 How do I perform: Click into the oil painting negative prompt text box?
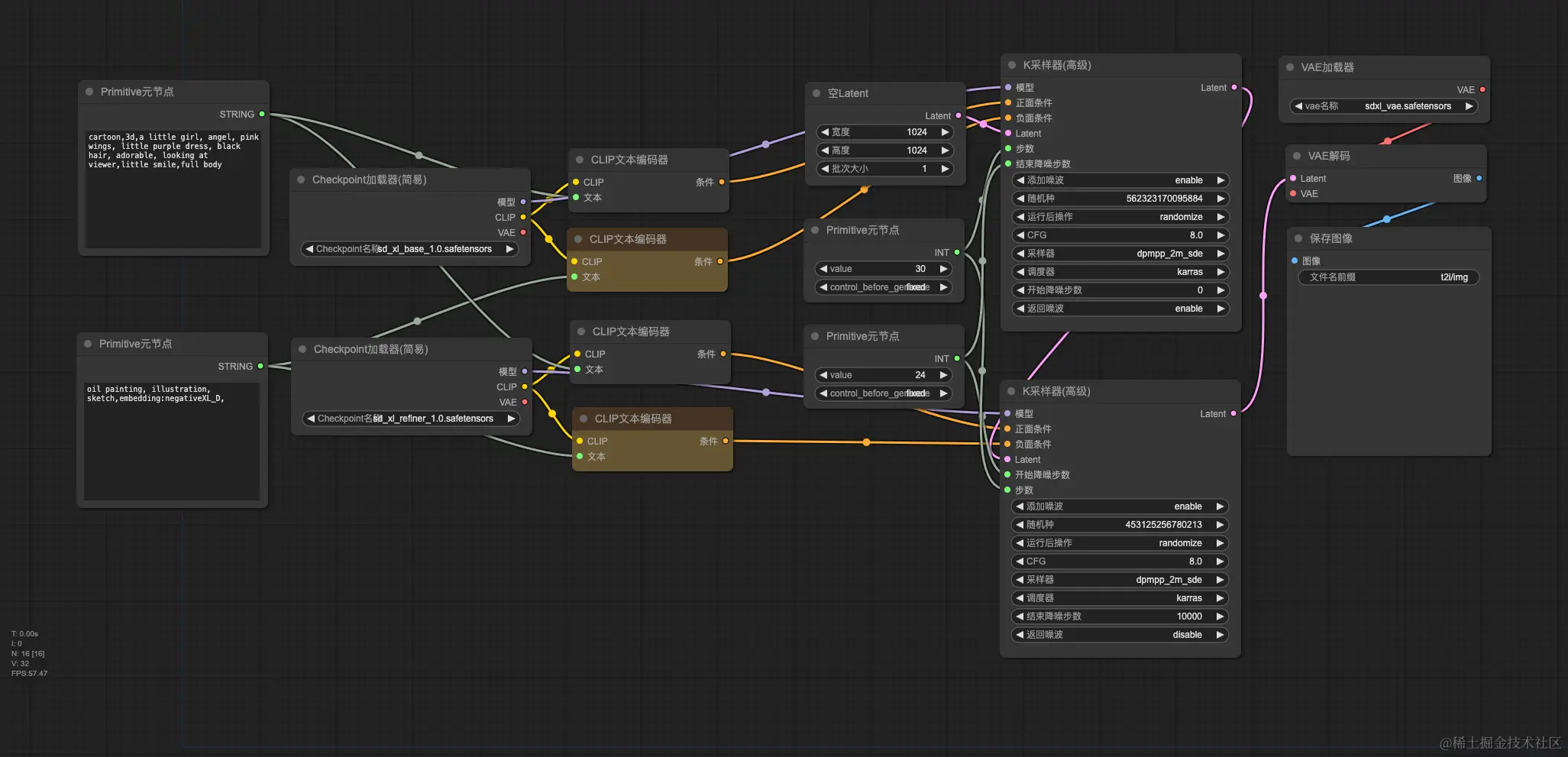coord(172,441)
